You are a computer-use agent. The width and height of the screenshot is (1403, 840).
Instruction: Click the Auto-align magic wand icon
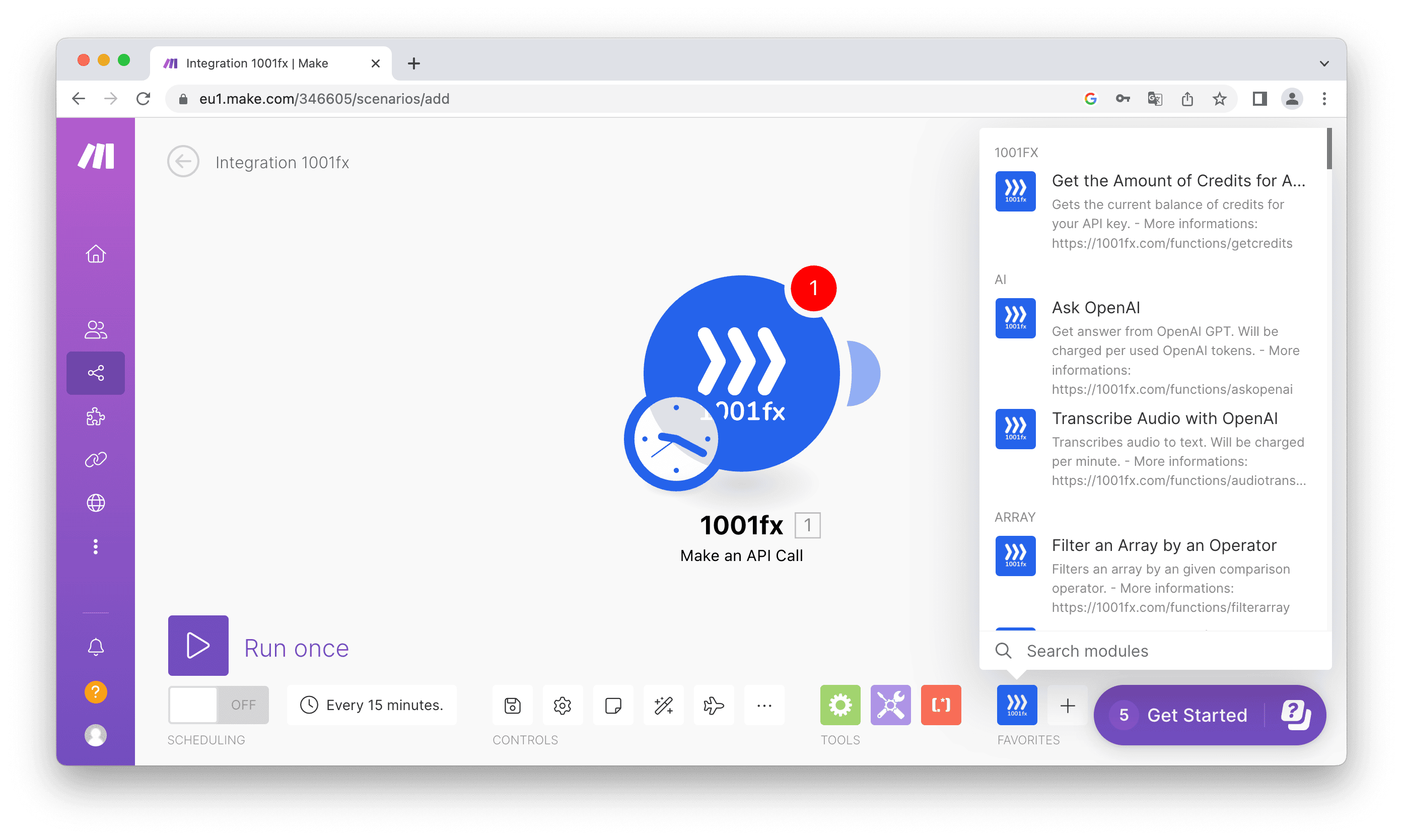click(663, 705)
